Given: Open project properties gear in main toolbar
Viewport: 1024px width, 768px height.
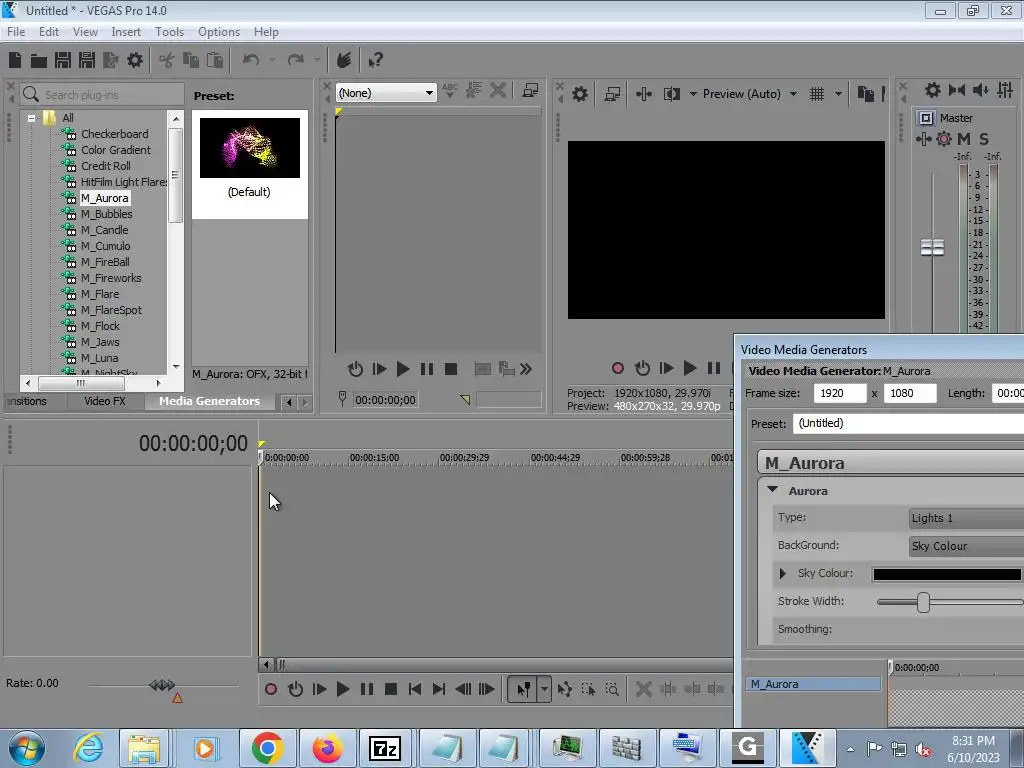Looking at the screenshot, I should point(135,60).
